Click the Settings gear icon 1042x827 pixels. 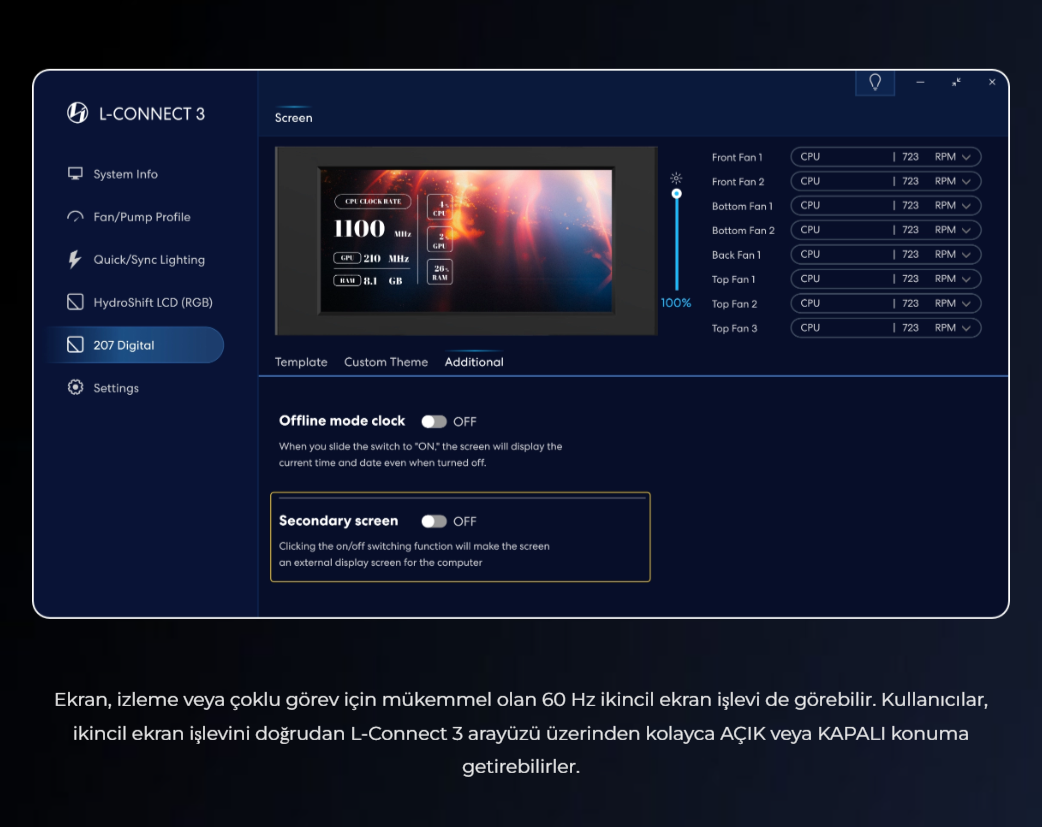coord(75,387)
